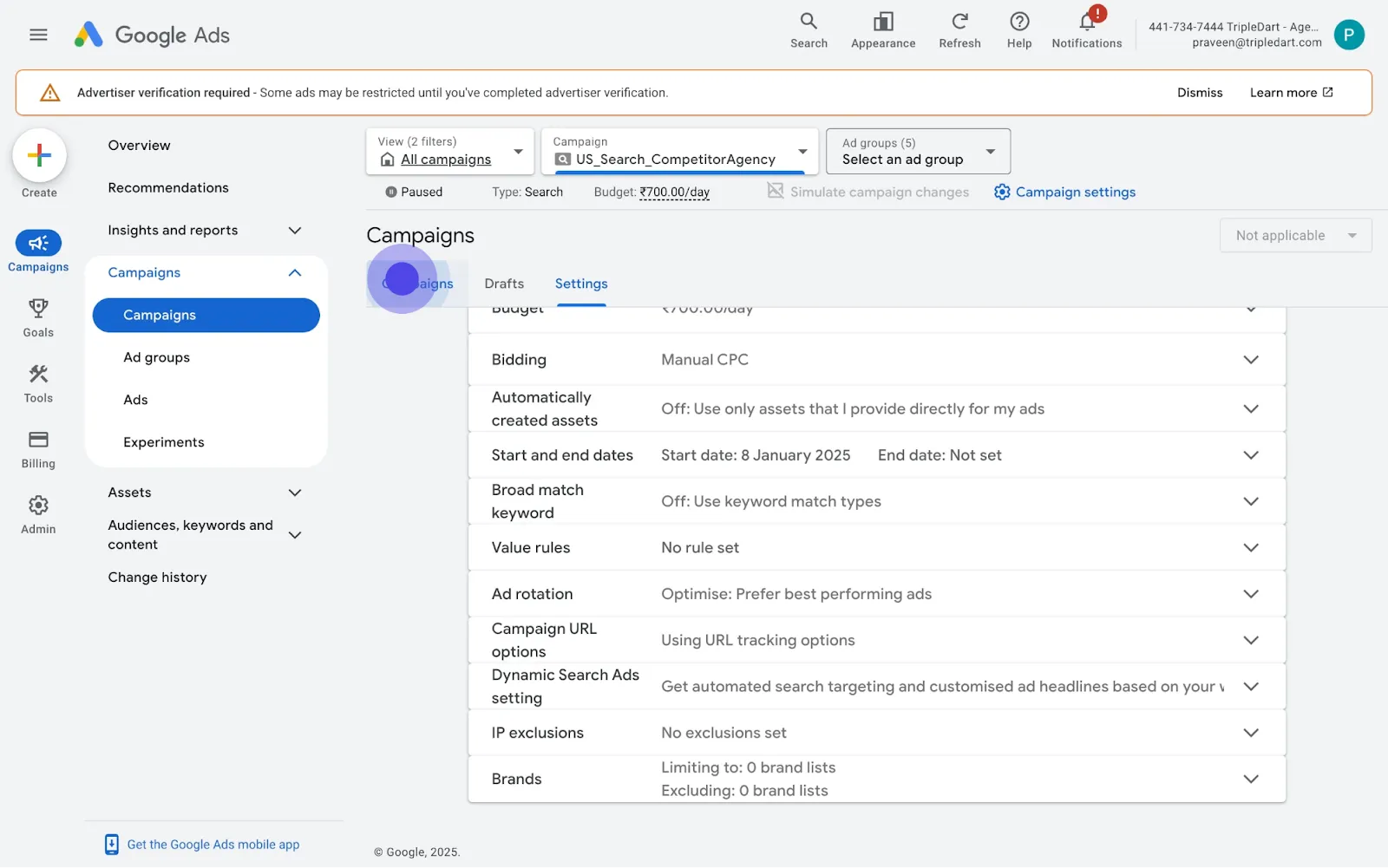
Task: Expand Audiences, keywords and content
Action: click(295, 535)
